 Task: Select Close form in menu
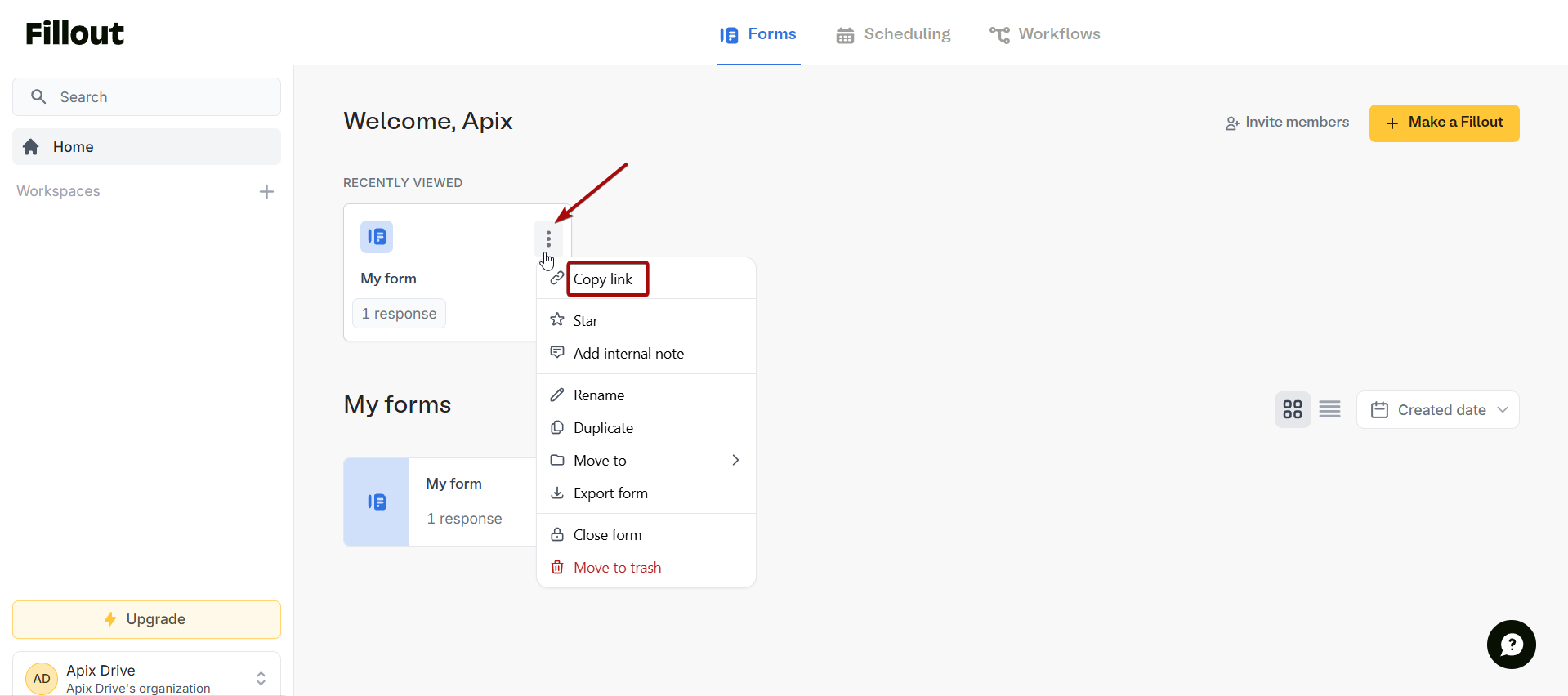[646, 534]
